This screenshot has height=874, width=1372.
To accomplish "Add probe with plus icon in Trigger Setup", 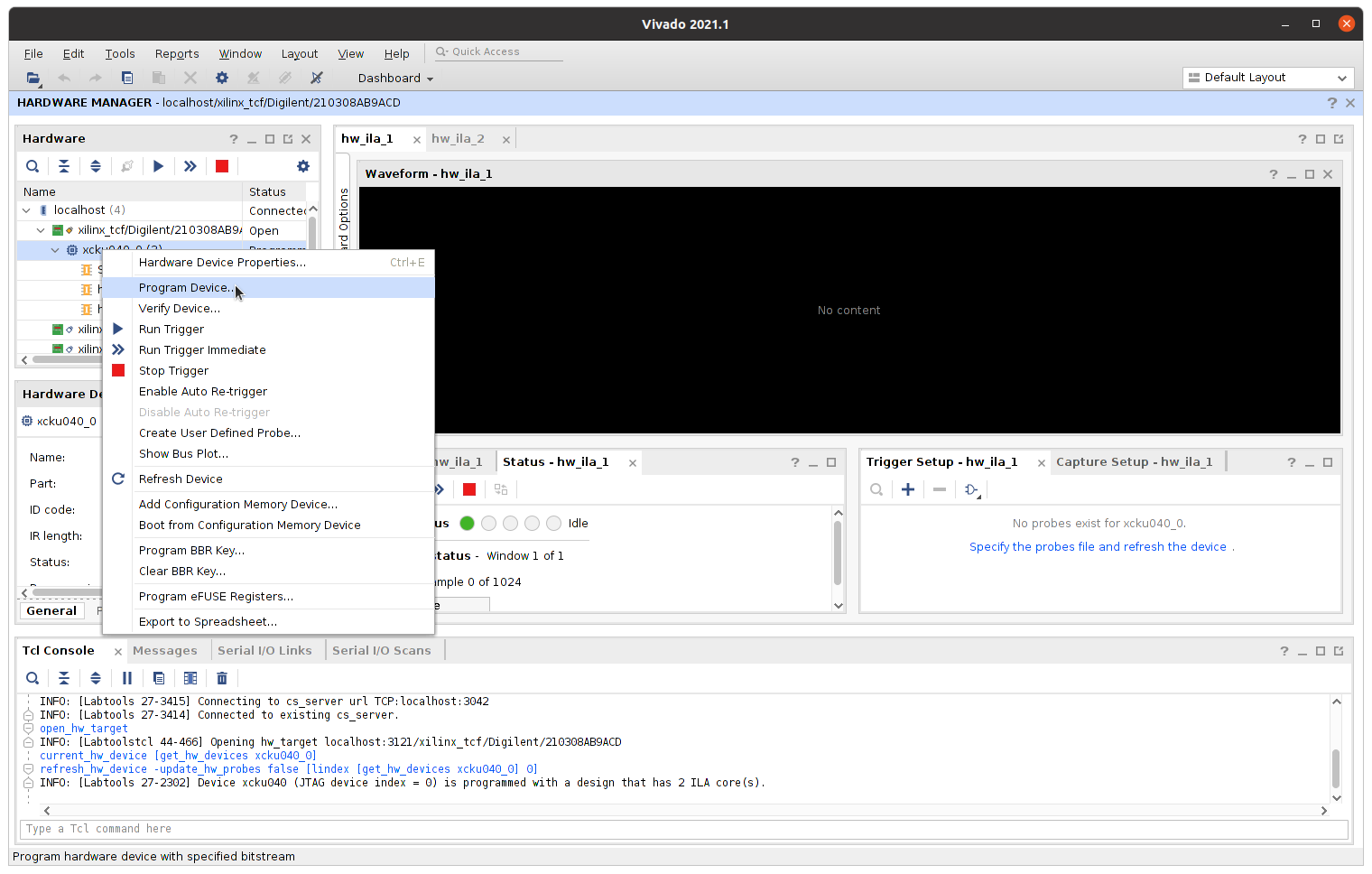I will pyautogui.click(x=908, y=489).
